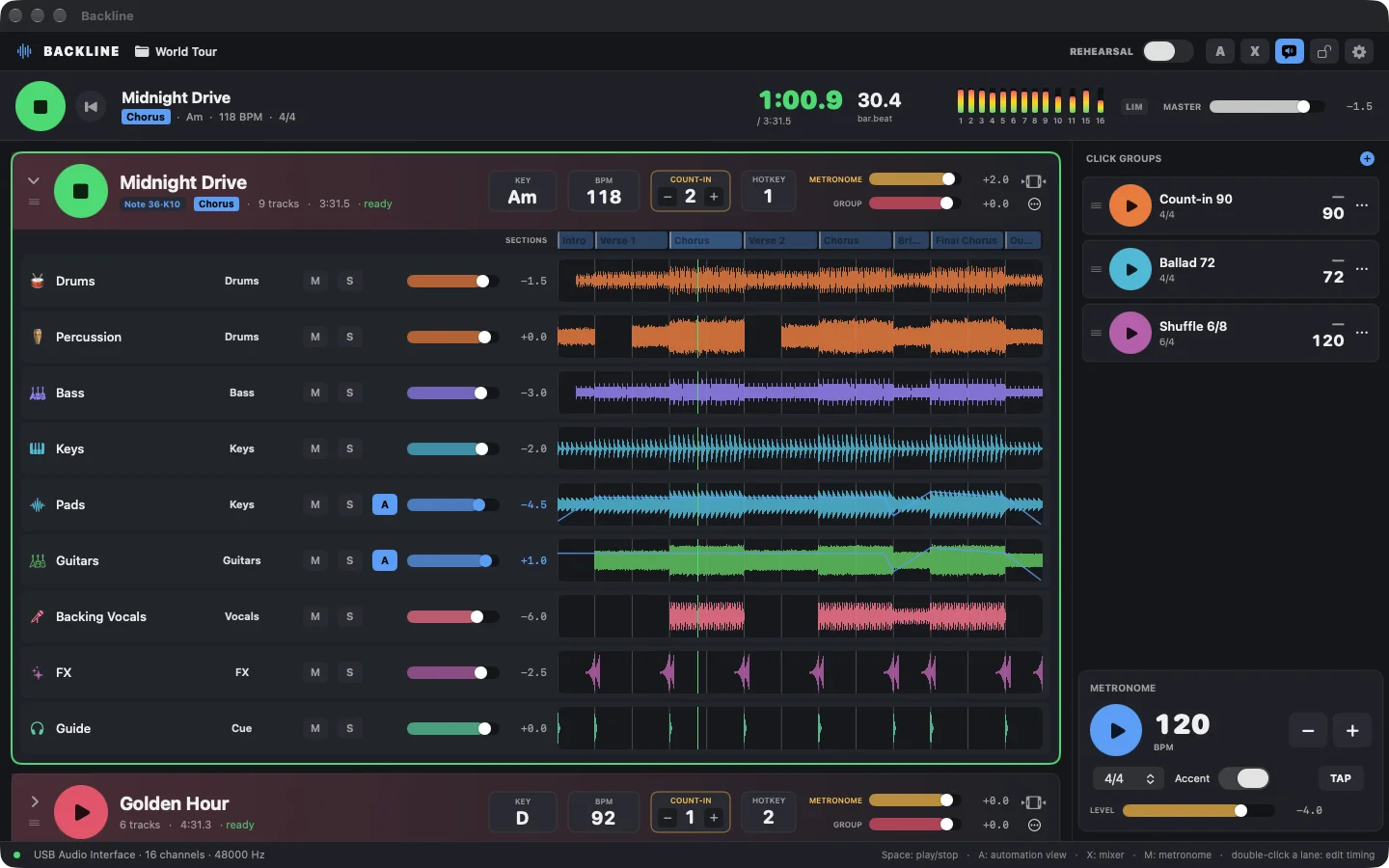This screenshot has height=868, width=1389.
Task: Mute the Backing Vocals track
Action: pos(315,617)
